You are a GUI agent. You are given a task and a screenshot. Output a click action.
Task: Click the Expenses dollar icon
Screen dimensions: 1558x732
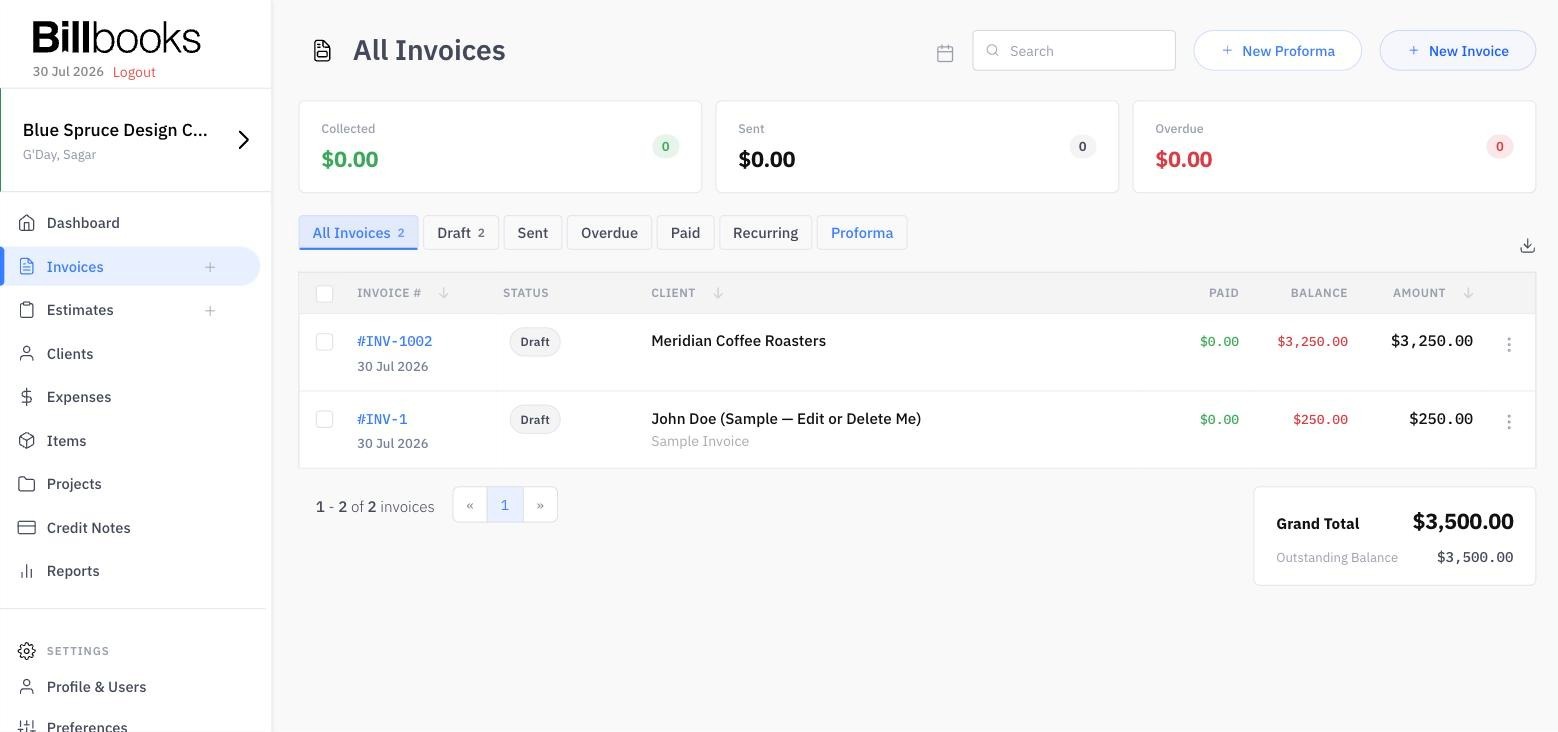tap(27, 397)
